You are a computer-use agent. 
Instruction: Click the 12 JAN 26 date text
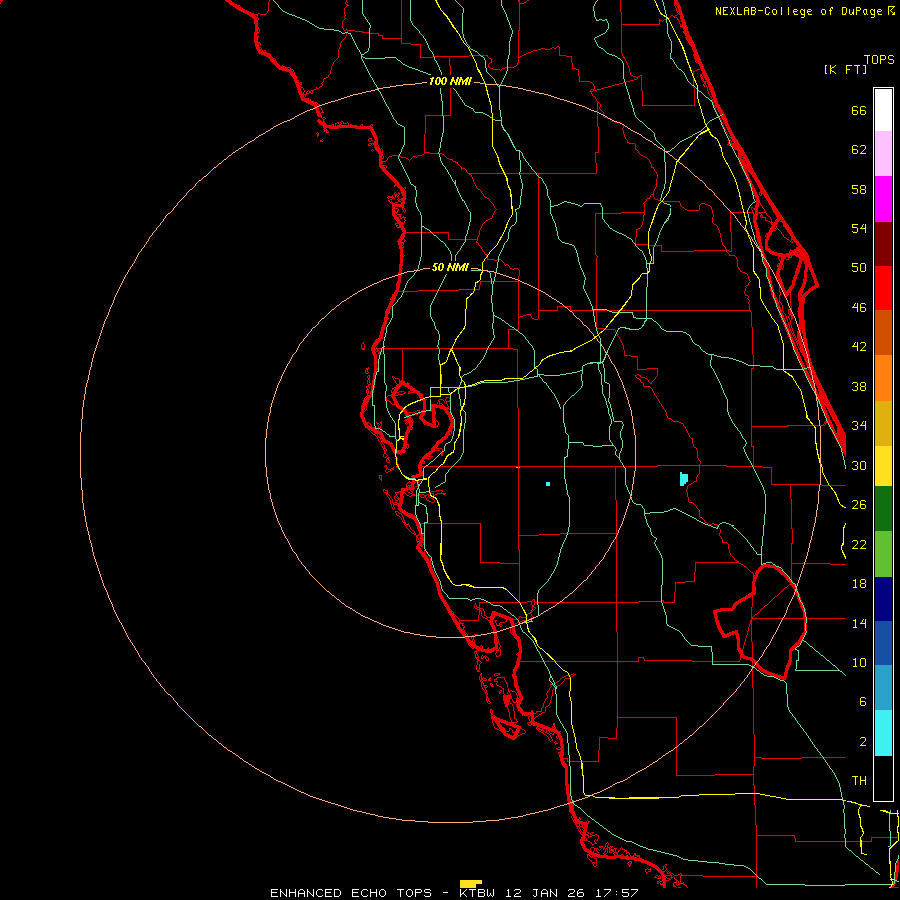pyautogui.click(x=545, y=893)
